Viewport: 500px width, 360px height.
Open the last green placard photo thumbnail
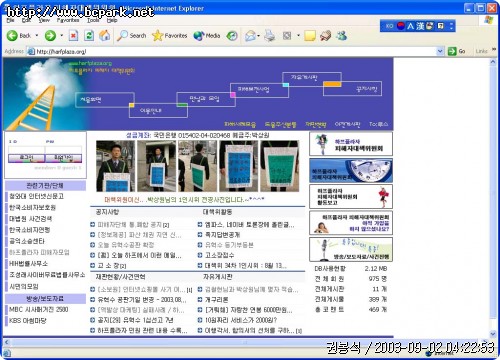[x=280, y=166]
